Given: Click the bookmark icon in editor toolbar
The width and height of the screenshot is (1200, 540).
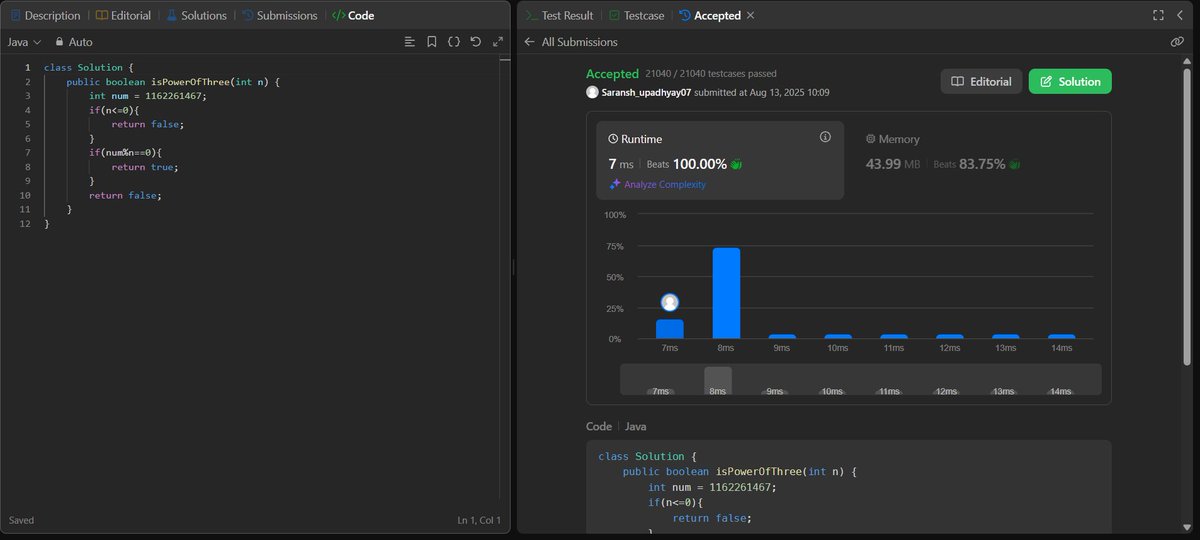Looking at the screenshot, I should click(x=431, y=42).
